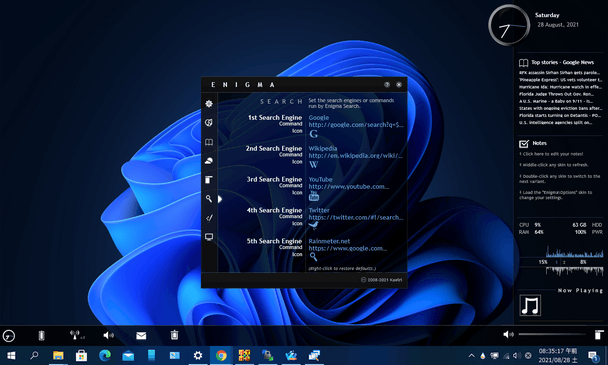Viewport: 608px width, 365px height.
Task: Open the gear settings tab in Enigma sidebar
Action: 209,104
